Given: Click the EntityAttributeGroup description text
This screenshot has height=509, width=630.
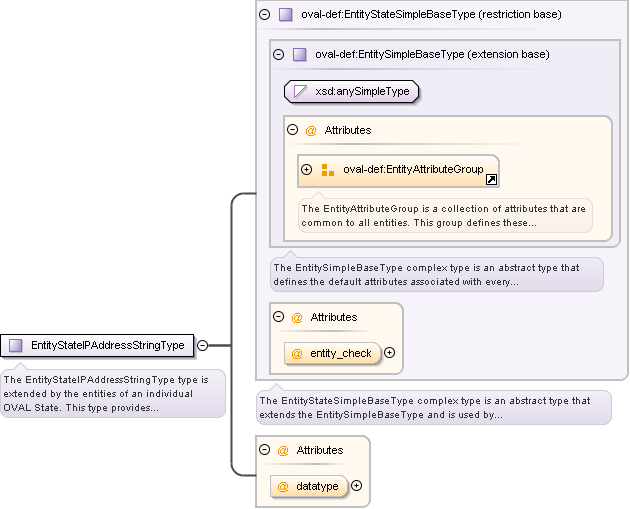Looking at the screenshot, I should point(444,215).
